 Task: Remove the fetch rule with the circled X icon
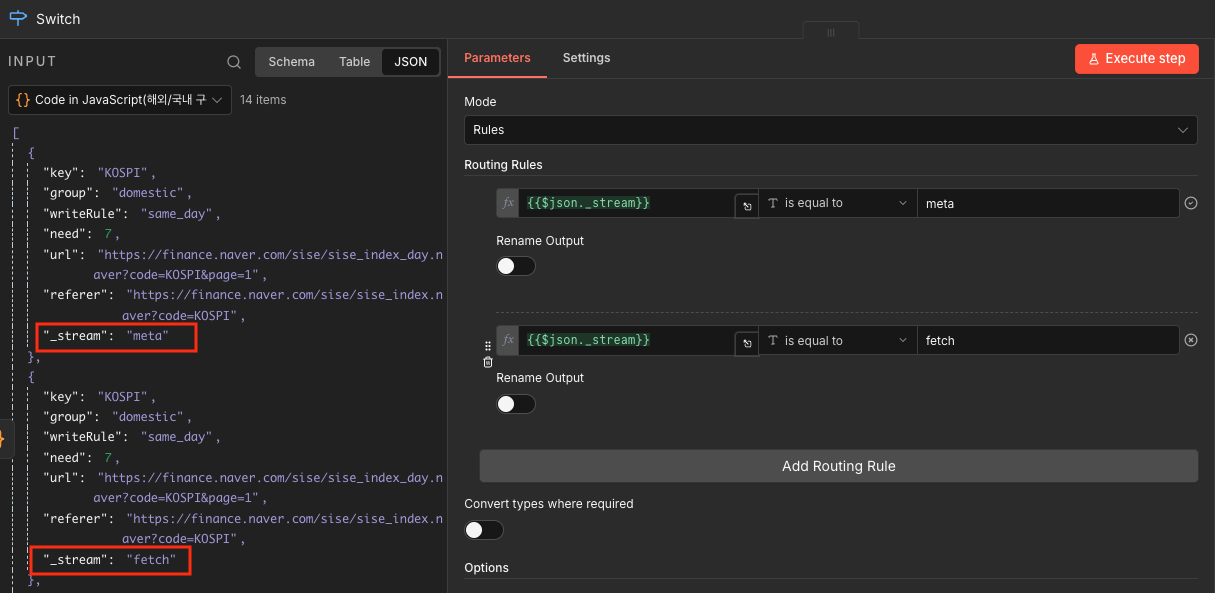click(1190, 340)
